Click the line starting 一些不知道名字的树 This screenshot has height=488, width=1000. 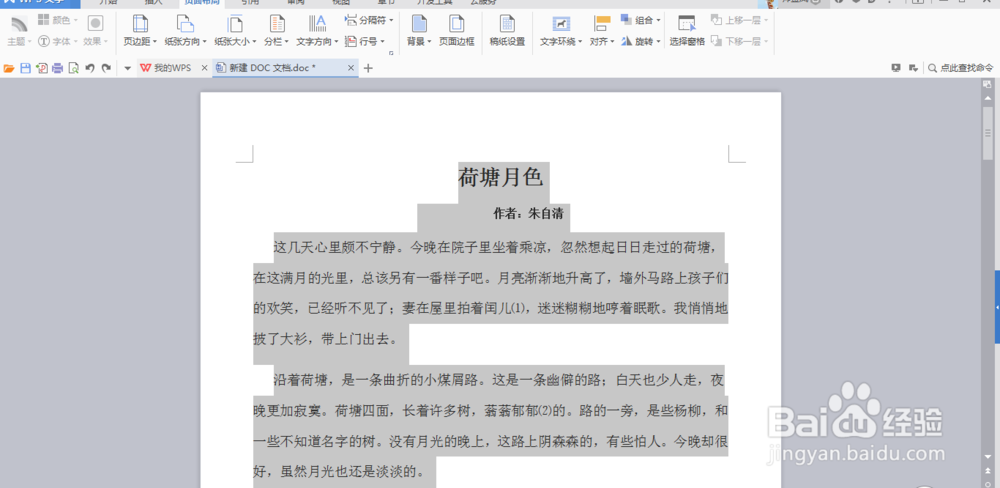coord(490,441)
